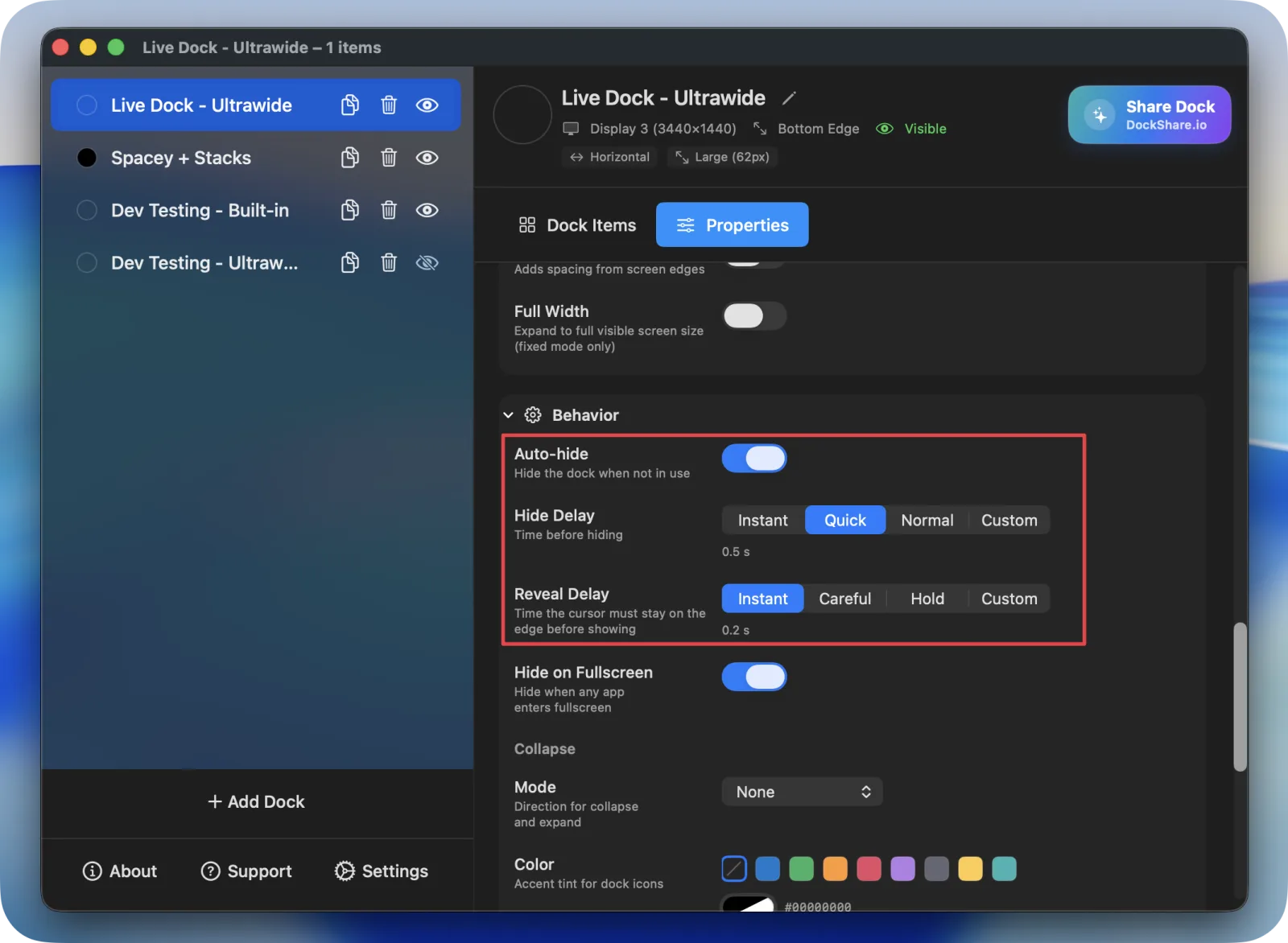Click the pencil icon to rename the dock
This screenshot has width=1288, height=943.
tap(789, 98)
